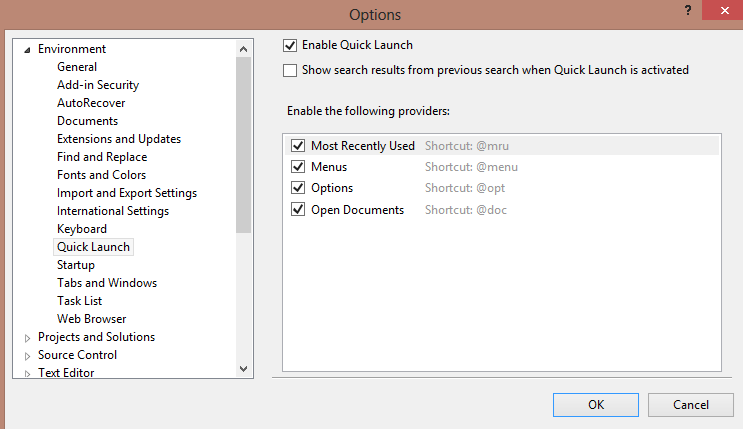Close the Options dialog window
Screen dimensions: 743x429
pos(722,10)
